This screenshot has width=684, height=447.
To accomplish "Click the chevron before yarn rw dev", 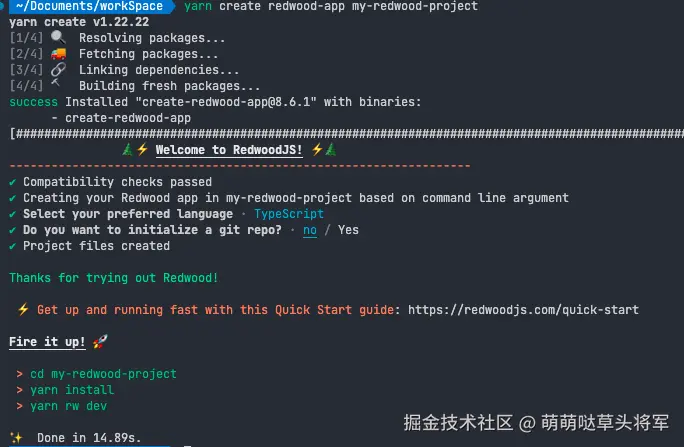I will (20, 406).
